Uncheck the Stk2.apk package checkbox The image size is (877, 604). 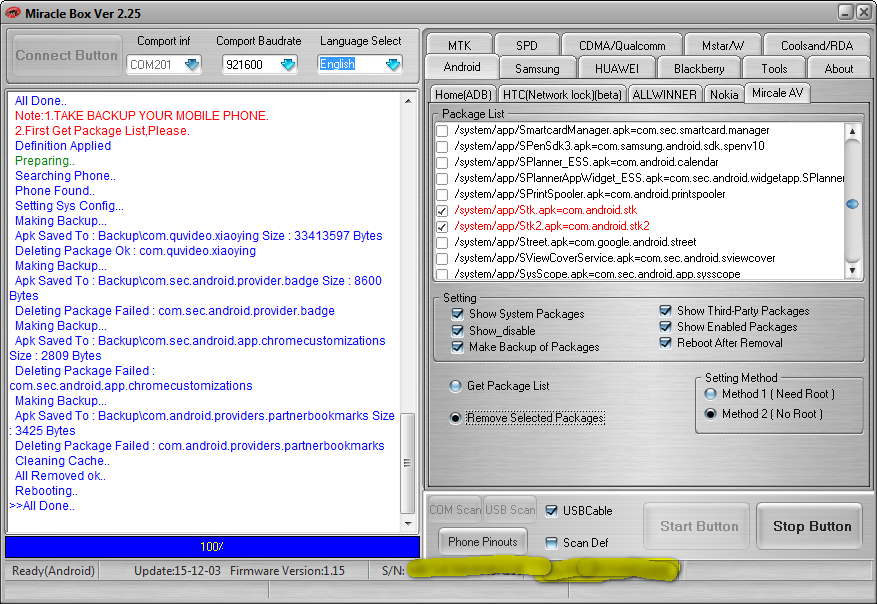(442, 227)
